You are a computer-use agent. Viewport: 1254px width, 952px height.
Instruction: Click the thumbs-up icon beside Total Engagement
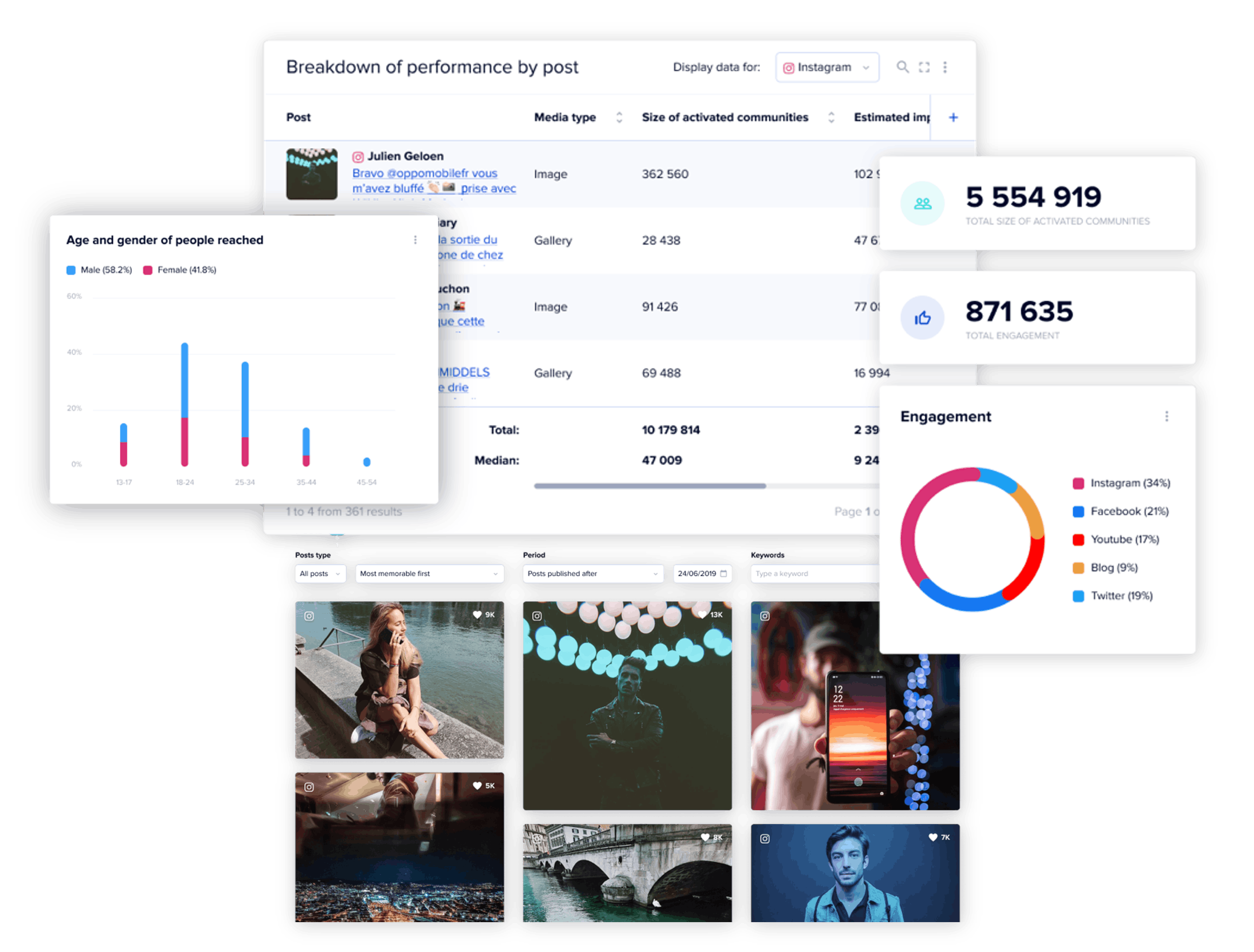922,318
